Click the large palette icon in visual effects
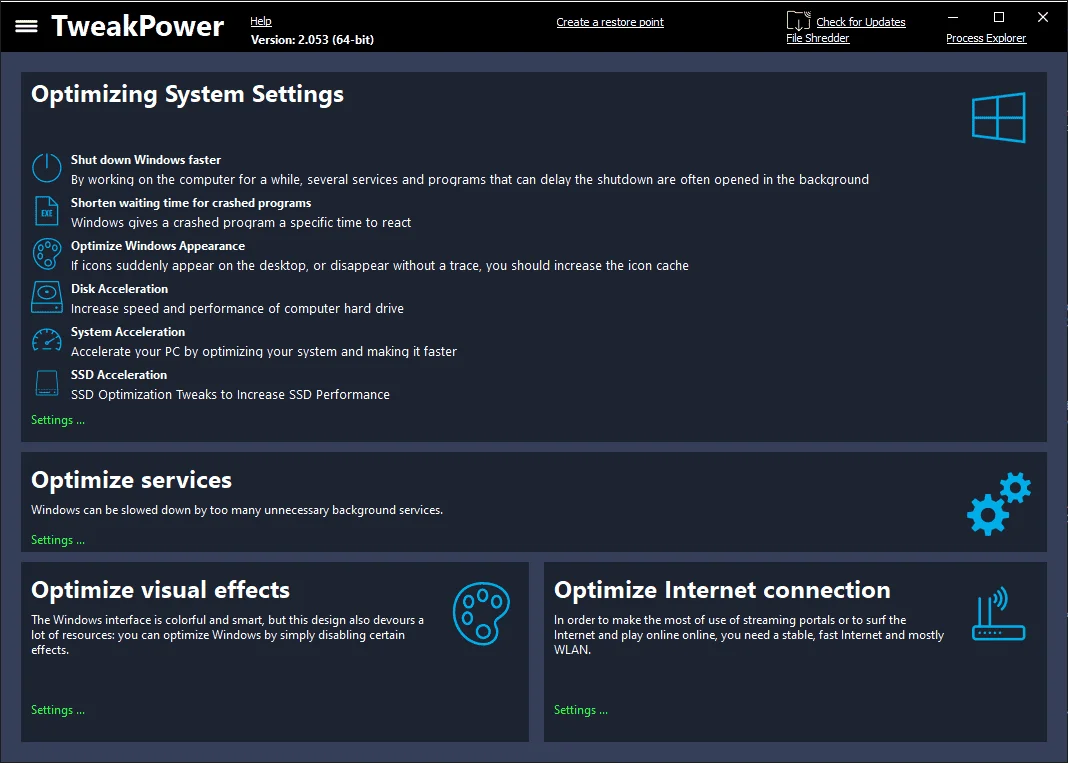Screen dimensions: 1068x763 point(482,614)
